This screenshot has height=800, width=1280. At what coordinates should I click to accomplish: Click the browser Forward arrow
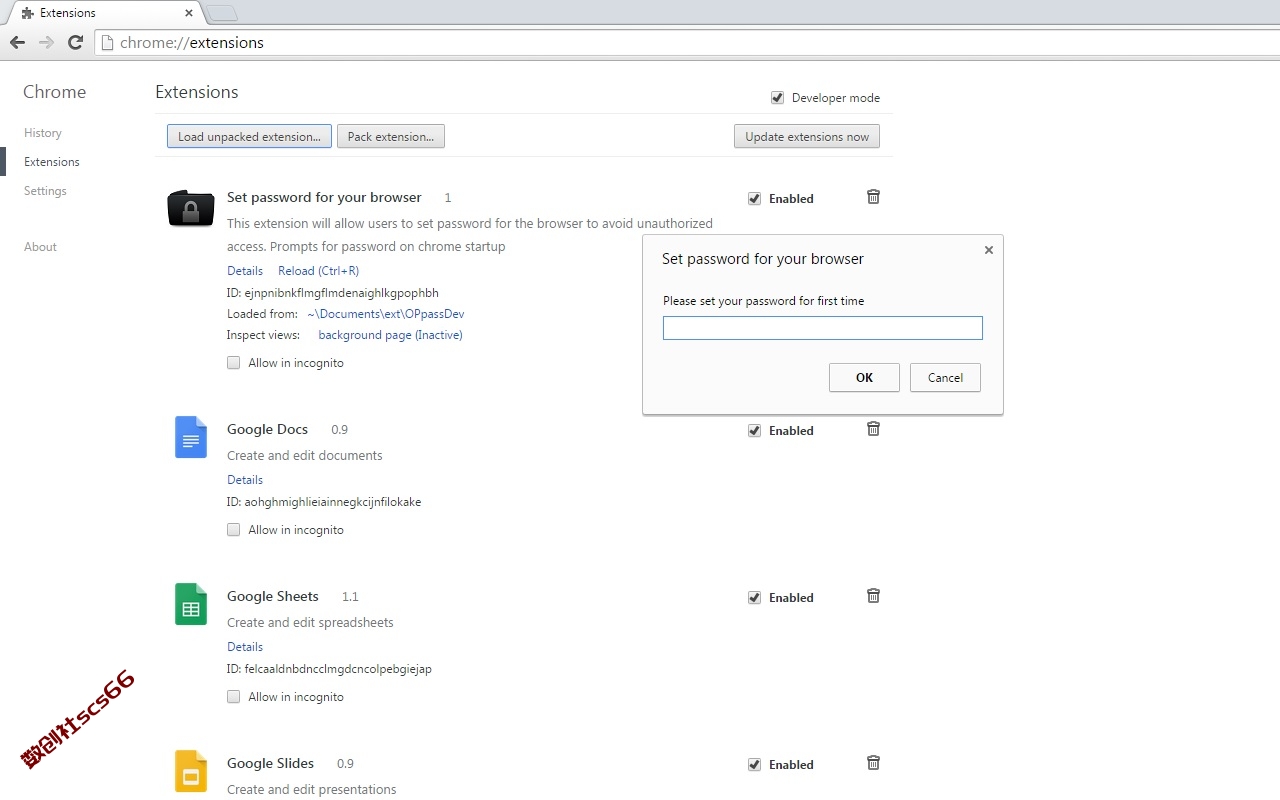46,42
